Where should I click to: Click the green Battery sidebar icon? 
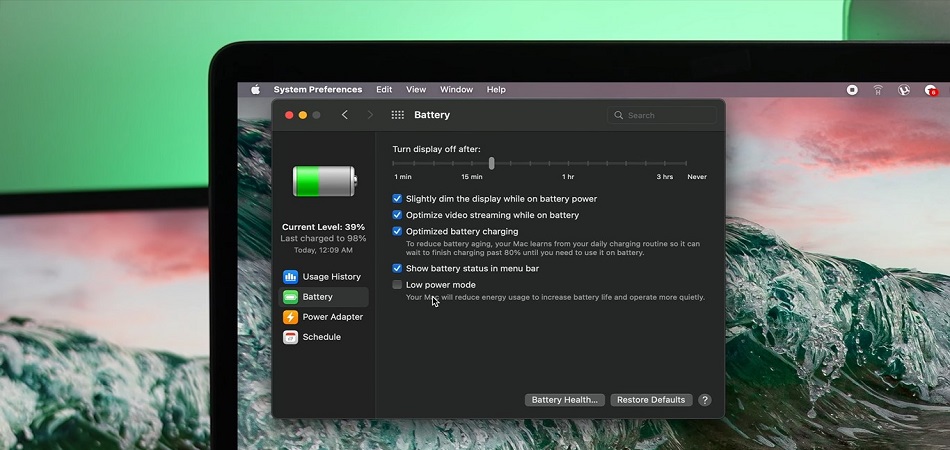coord(290,297)
